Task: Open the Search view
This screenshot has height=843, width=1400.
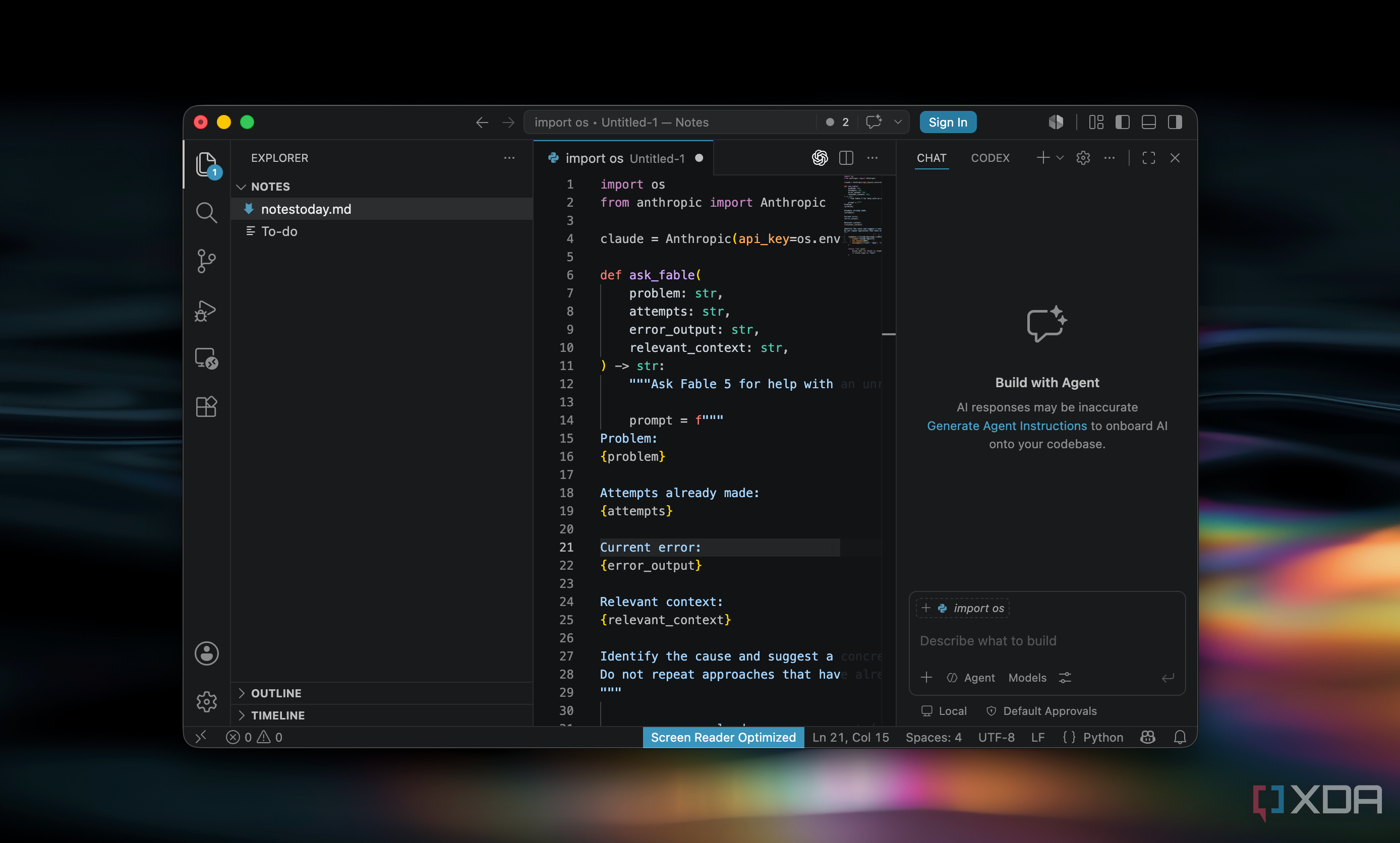Action: point(206,213)
